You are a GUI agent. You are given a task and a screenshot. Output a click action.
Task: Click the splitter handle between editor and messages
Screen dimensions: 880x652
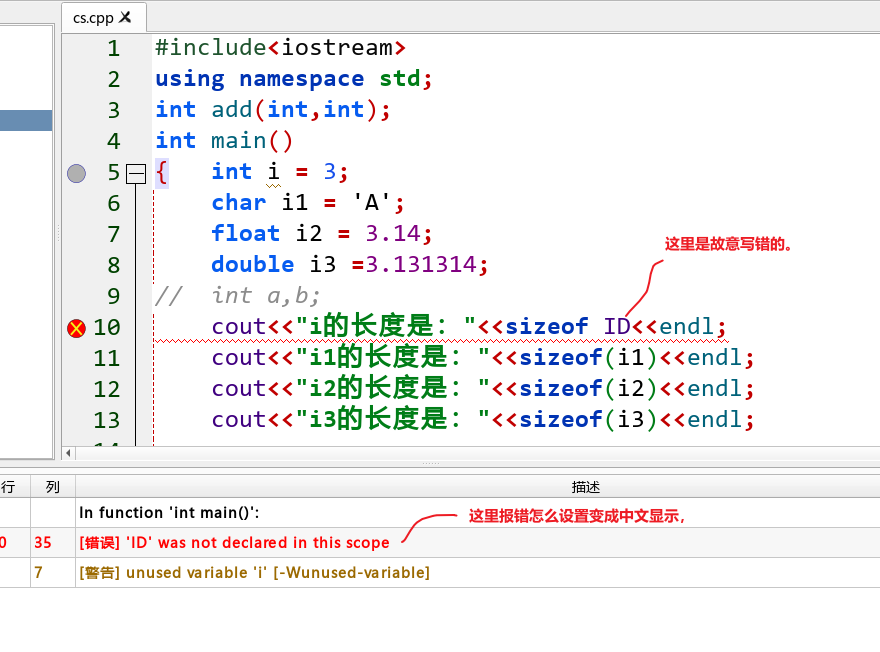point(430,463)
